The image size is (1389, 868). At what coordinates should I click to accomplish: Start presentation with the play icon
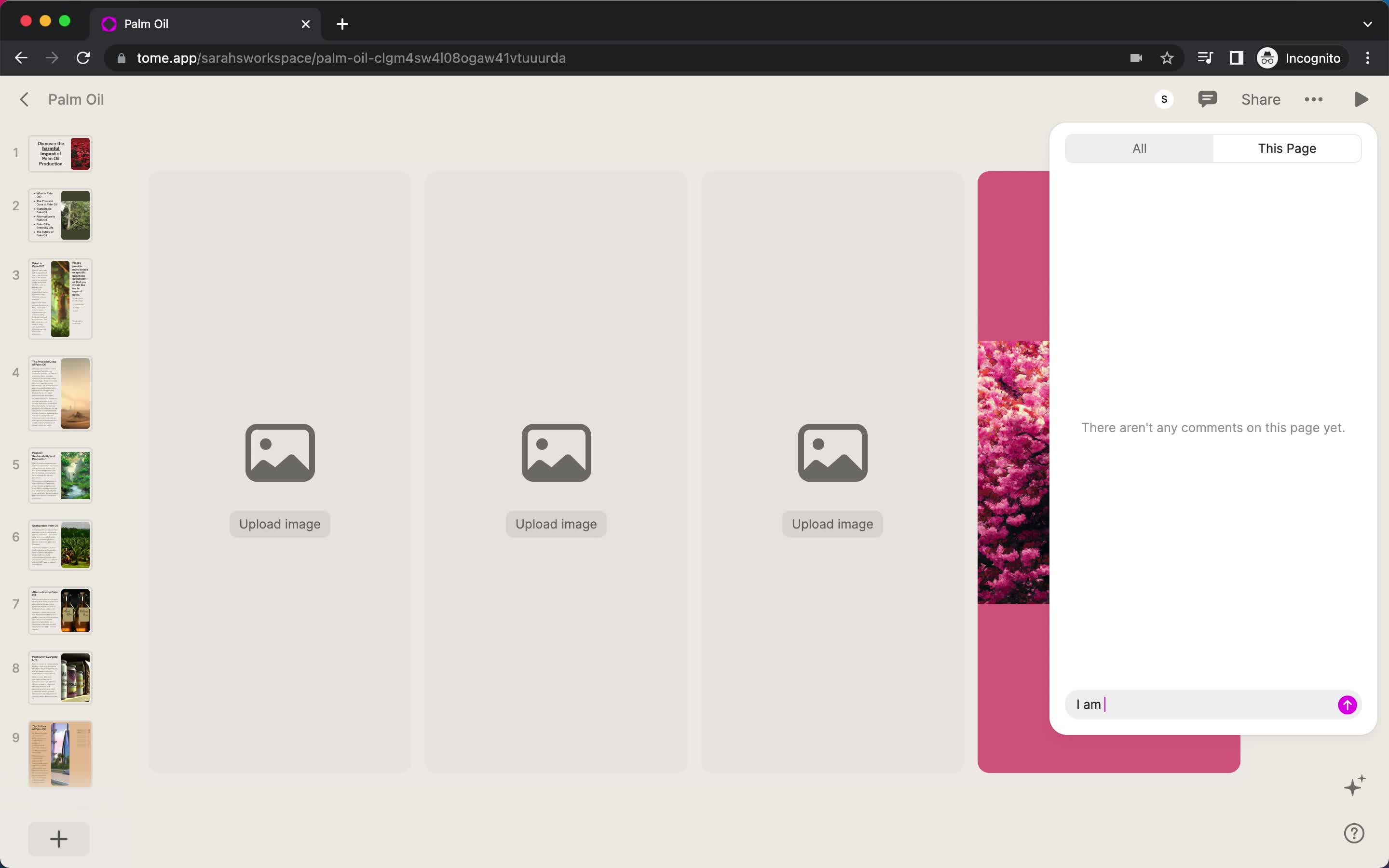click(x=1361, y=99)
